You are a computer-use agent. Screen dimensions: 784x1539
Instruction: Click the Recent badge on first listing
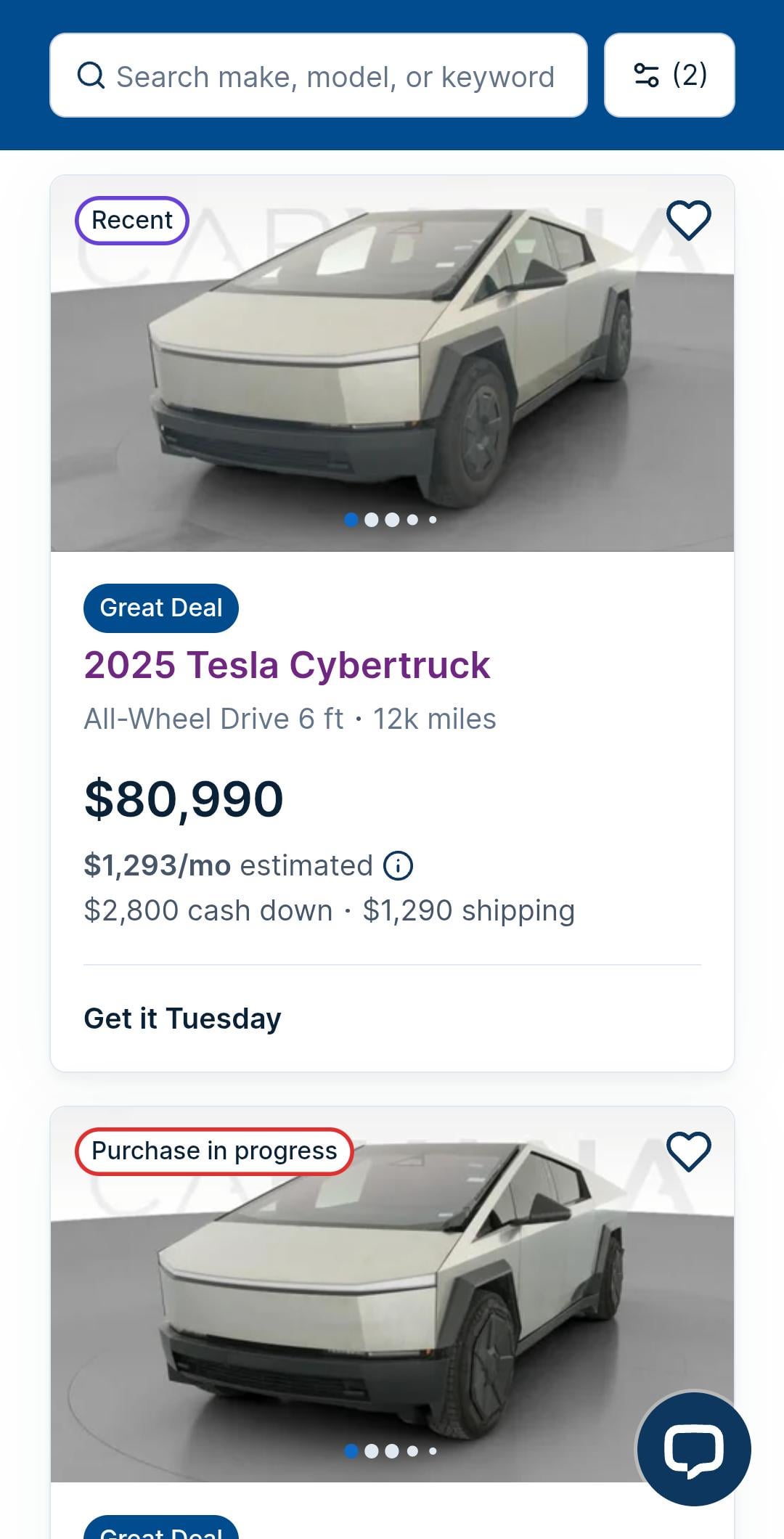[132, 221]
